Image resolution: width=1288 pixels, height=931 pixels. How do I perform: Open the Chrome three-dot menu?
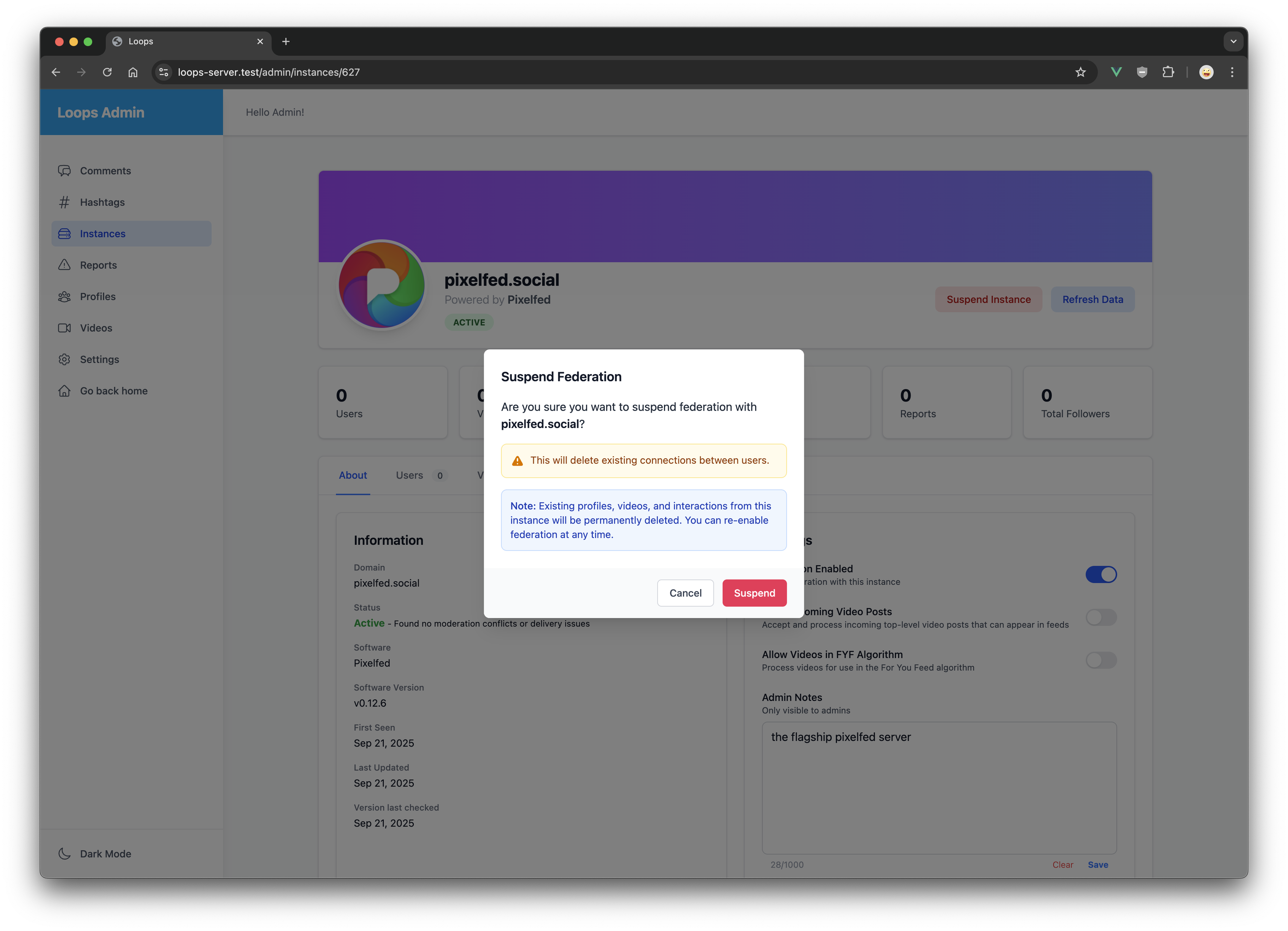(x=1232, y=72)
